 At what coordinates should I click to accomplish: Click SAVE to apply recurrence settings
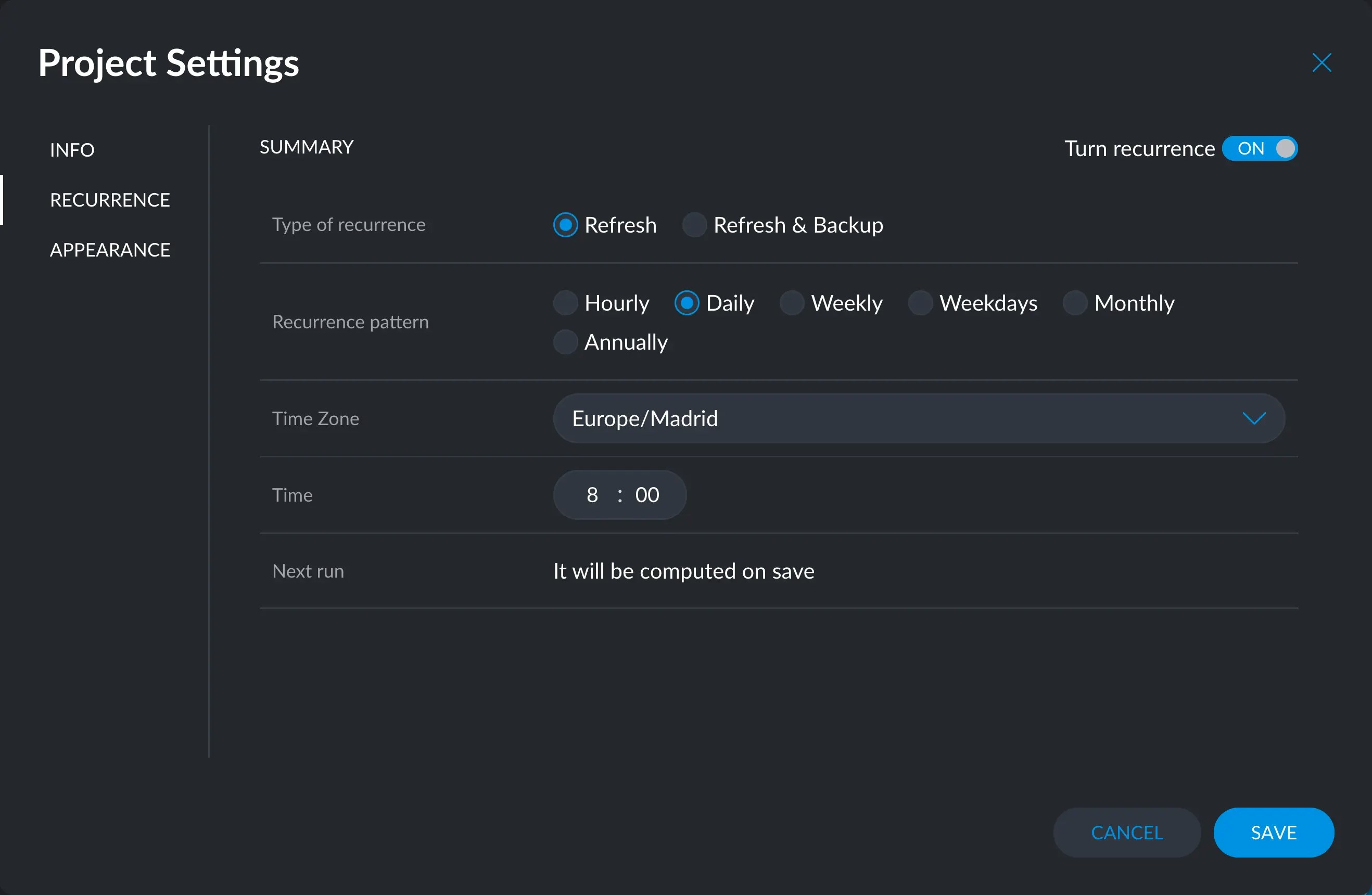1274,832
